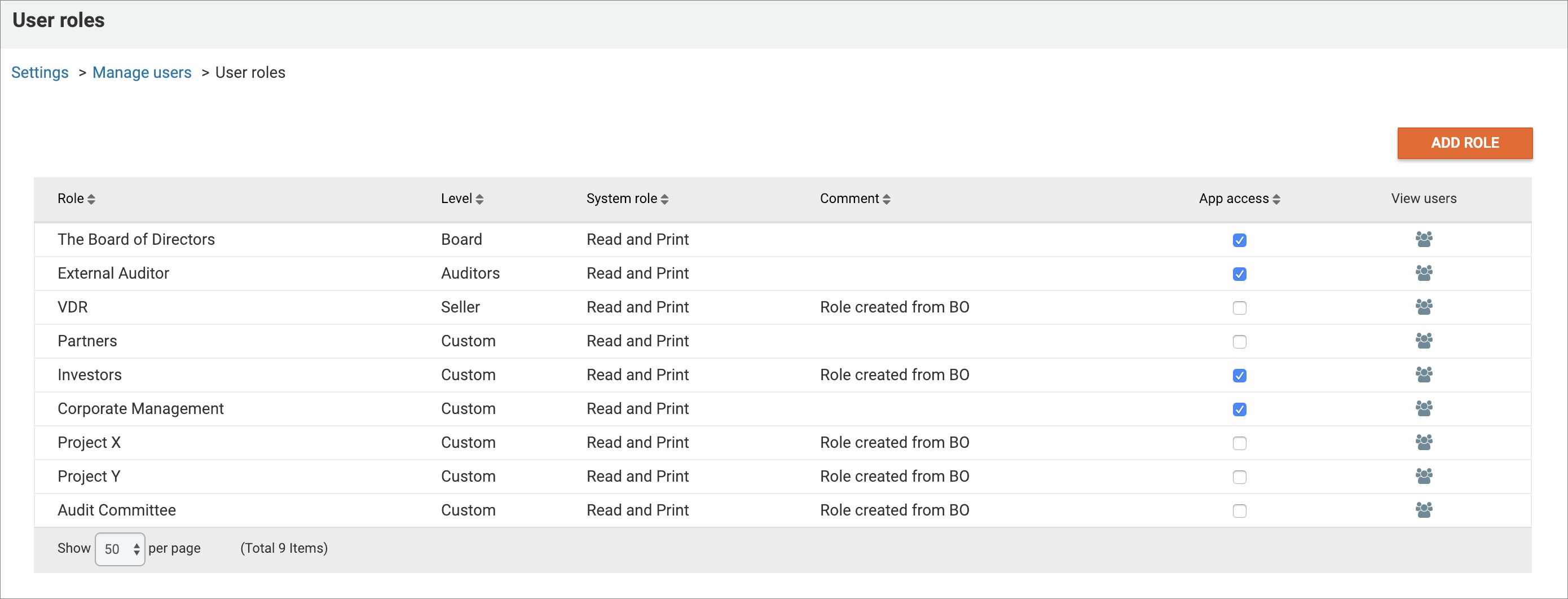View users of Corporate Management role
This screenshot has width=1568, height=599.
point(1424,408)
